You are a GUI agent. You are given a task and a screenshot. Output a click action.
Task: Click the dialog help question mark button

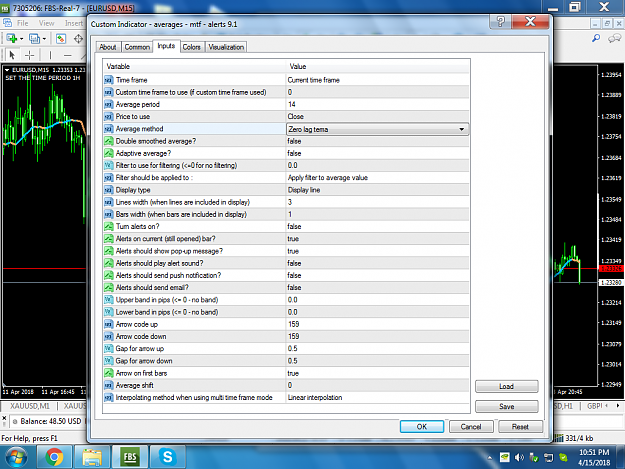tap(501, 22)
